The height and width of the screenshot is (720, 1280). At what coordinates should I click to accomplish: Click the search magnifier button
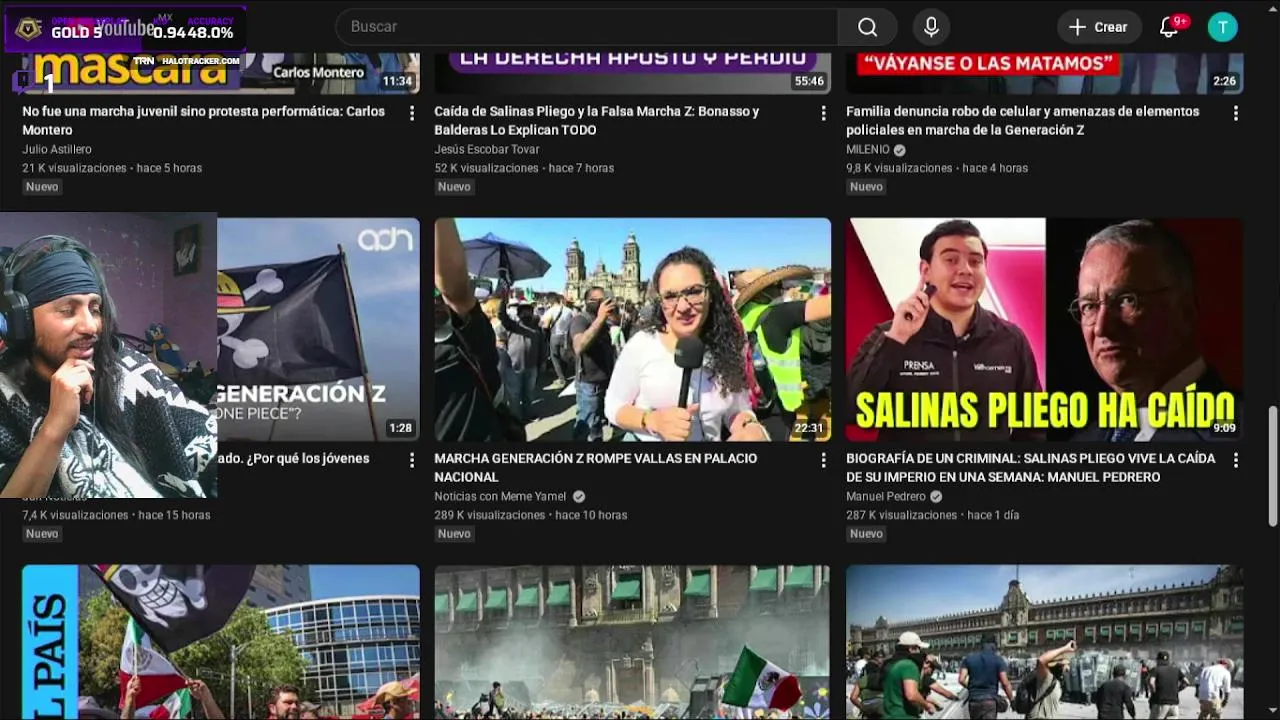867,27
